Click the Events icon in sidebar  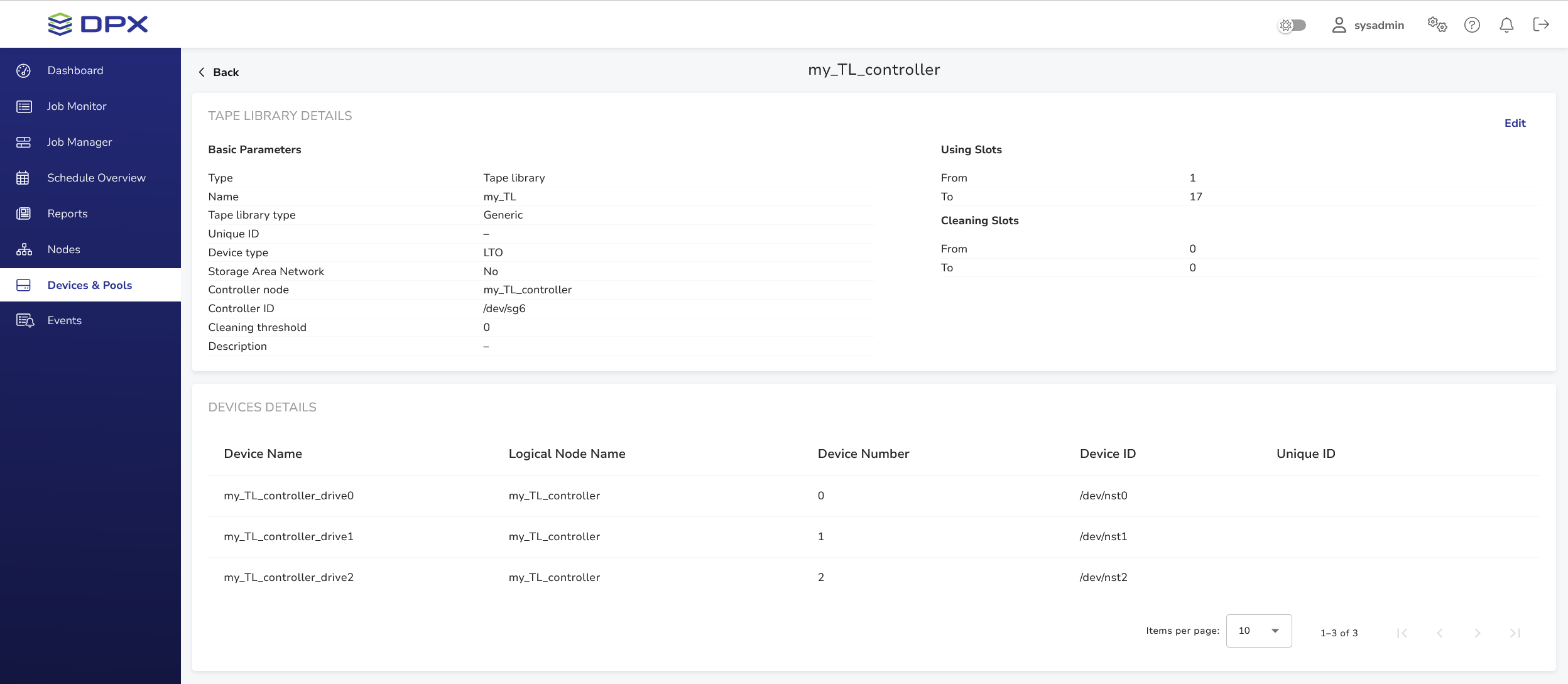tap(25, 320)
